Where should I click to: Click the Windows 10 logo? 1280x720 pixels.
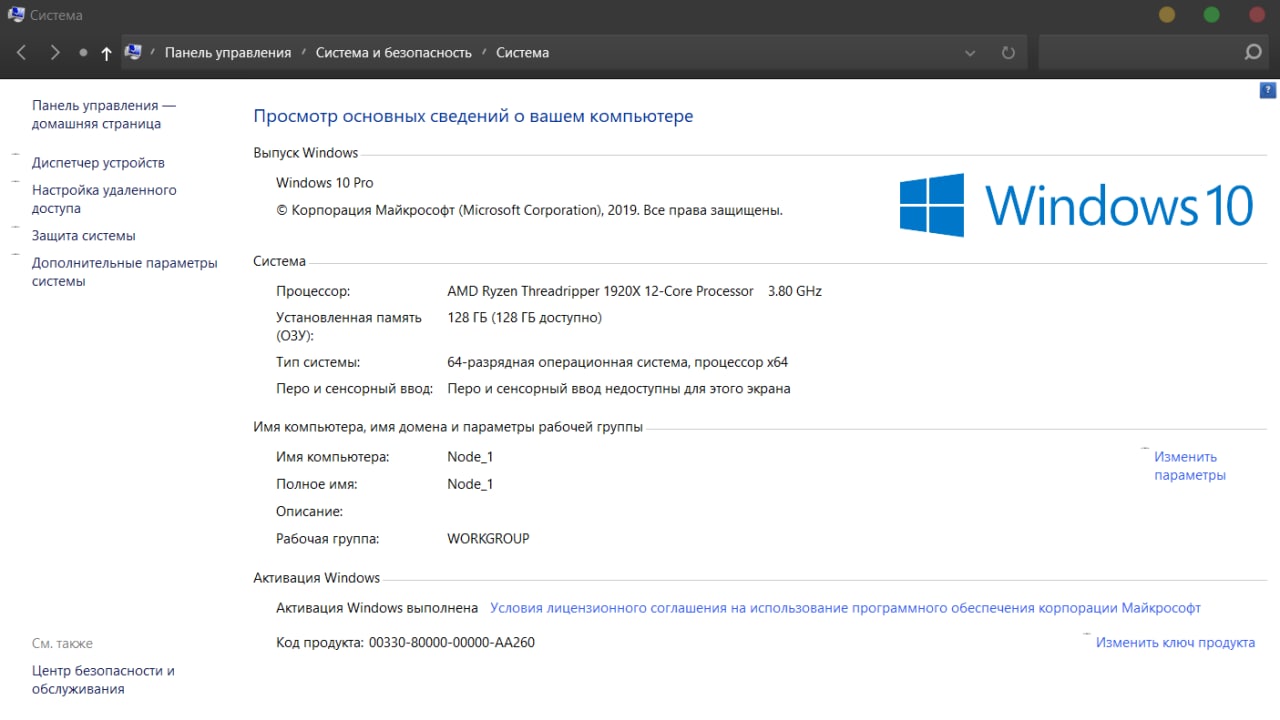pyautogui.click(x=1076, y=205)
